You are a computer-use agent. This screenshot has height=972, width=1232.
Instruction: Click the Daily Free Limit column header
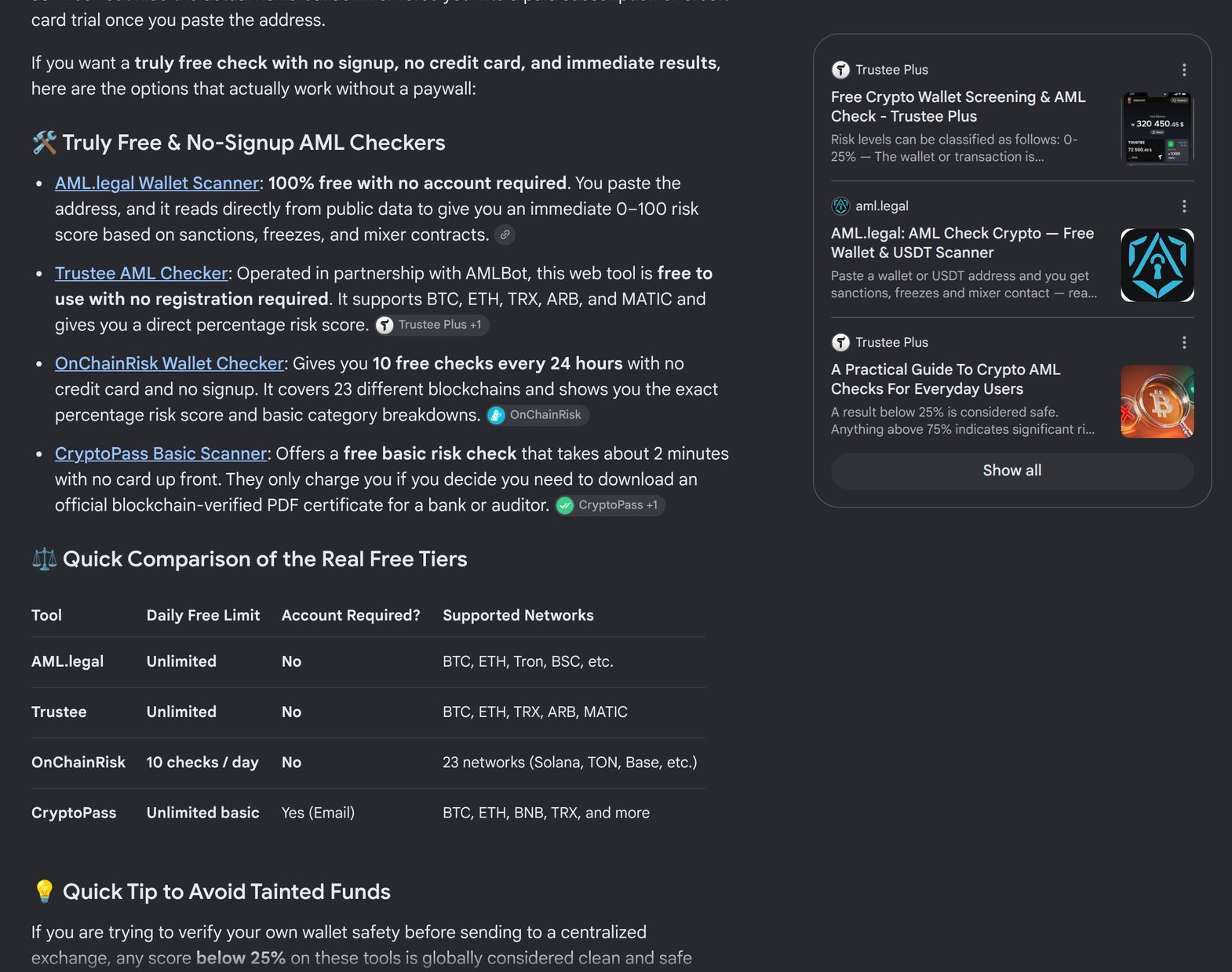point(203,615)
